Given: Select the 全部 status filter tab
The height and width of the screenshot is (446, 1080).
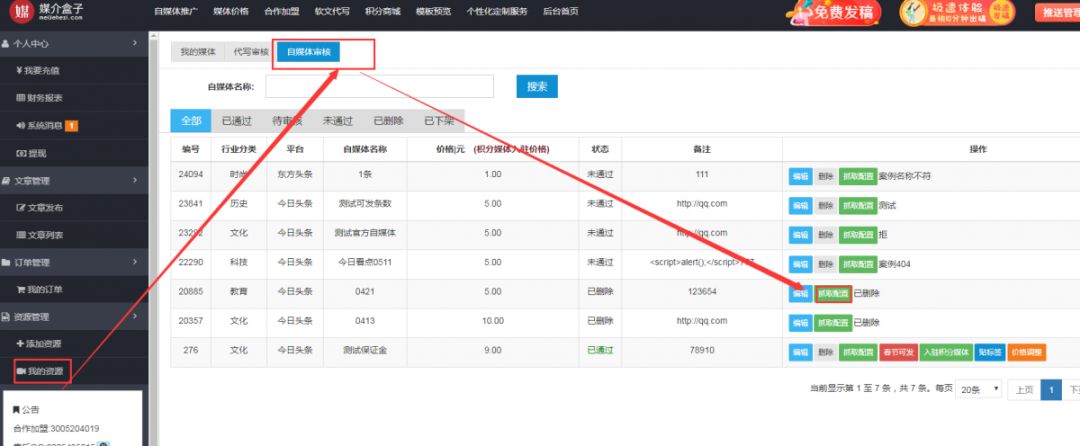Looking at the screenshot, I should pyautogui.click(x=191, y=120).
